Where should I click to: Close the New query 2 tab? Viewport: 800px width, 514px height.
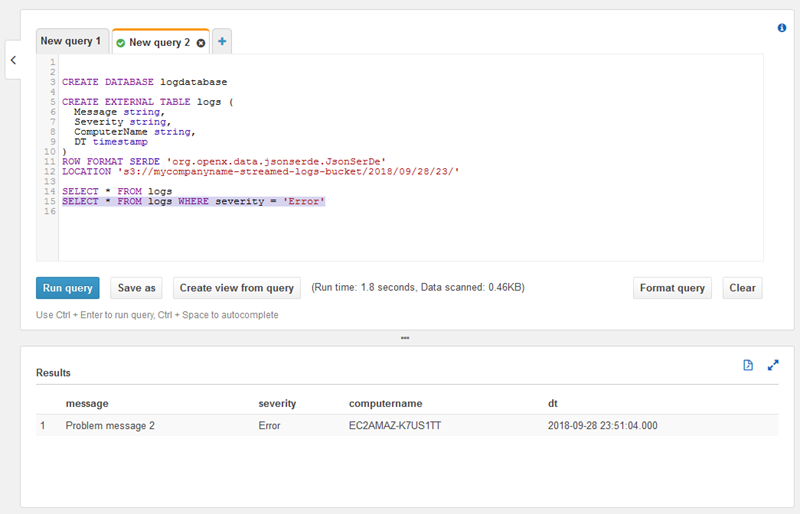pos(201,43)
